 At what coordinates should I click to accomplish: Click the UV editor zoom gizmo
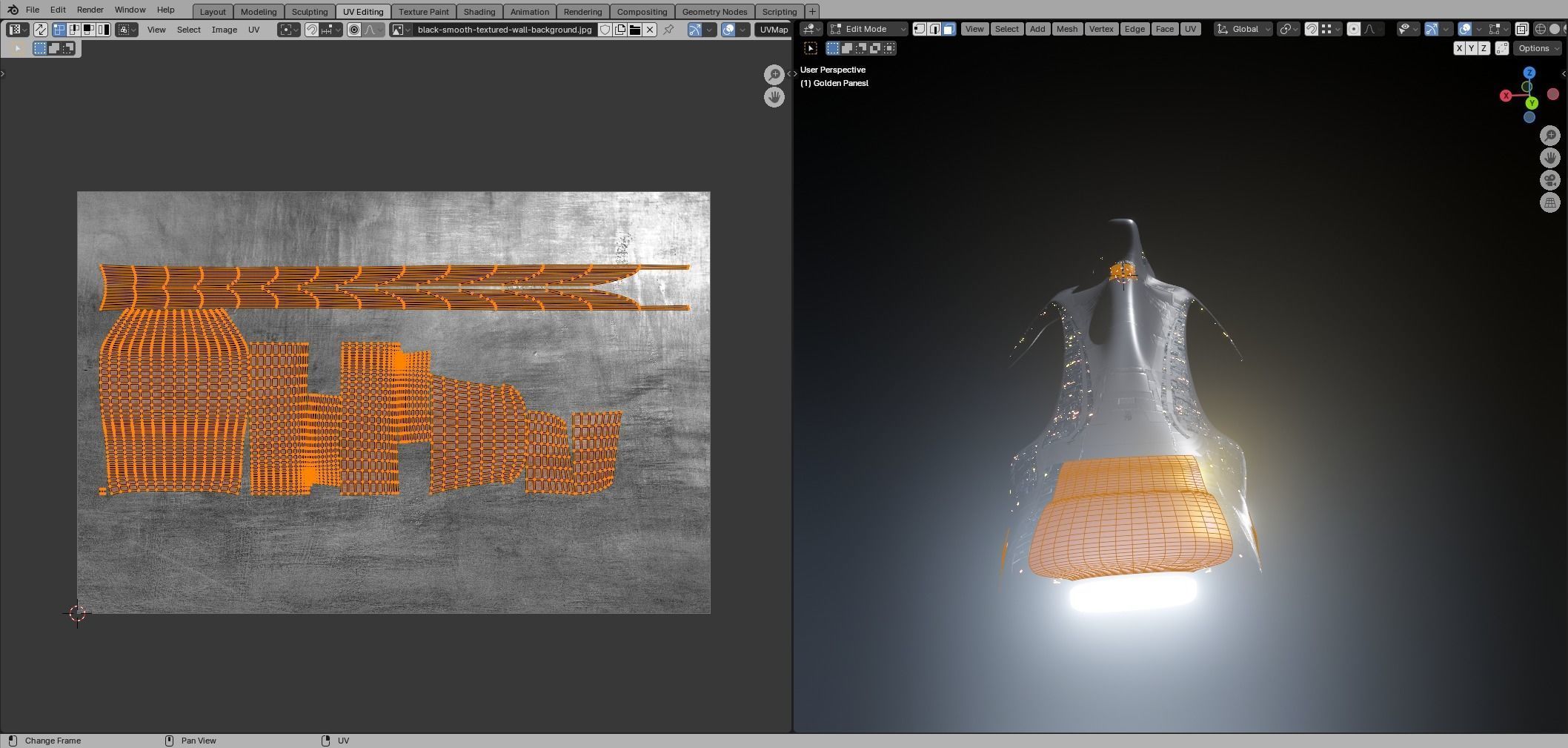coord(774,74)
